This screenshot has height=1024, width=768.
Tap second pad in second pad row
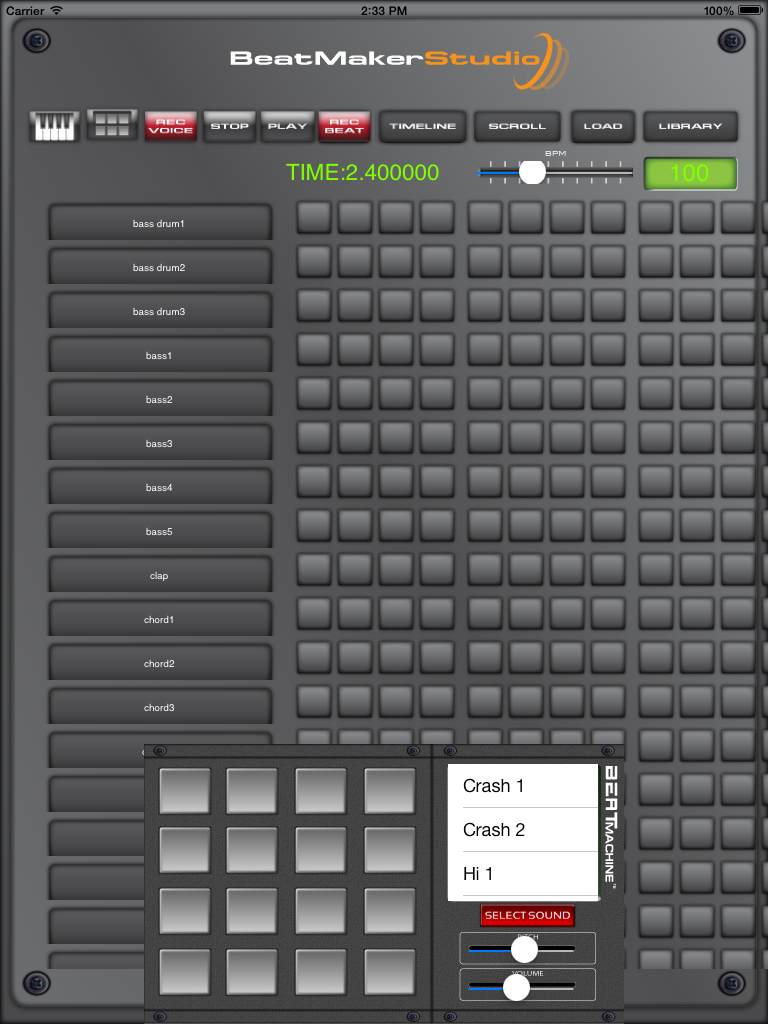[252, 850]
